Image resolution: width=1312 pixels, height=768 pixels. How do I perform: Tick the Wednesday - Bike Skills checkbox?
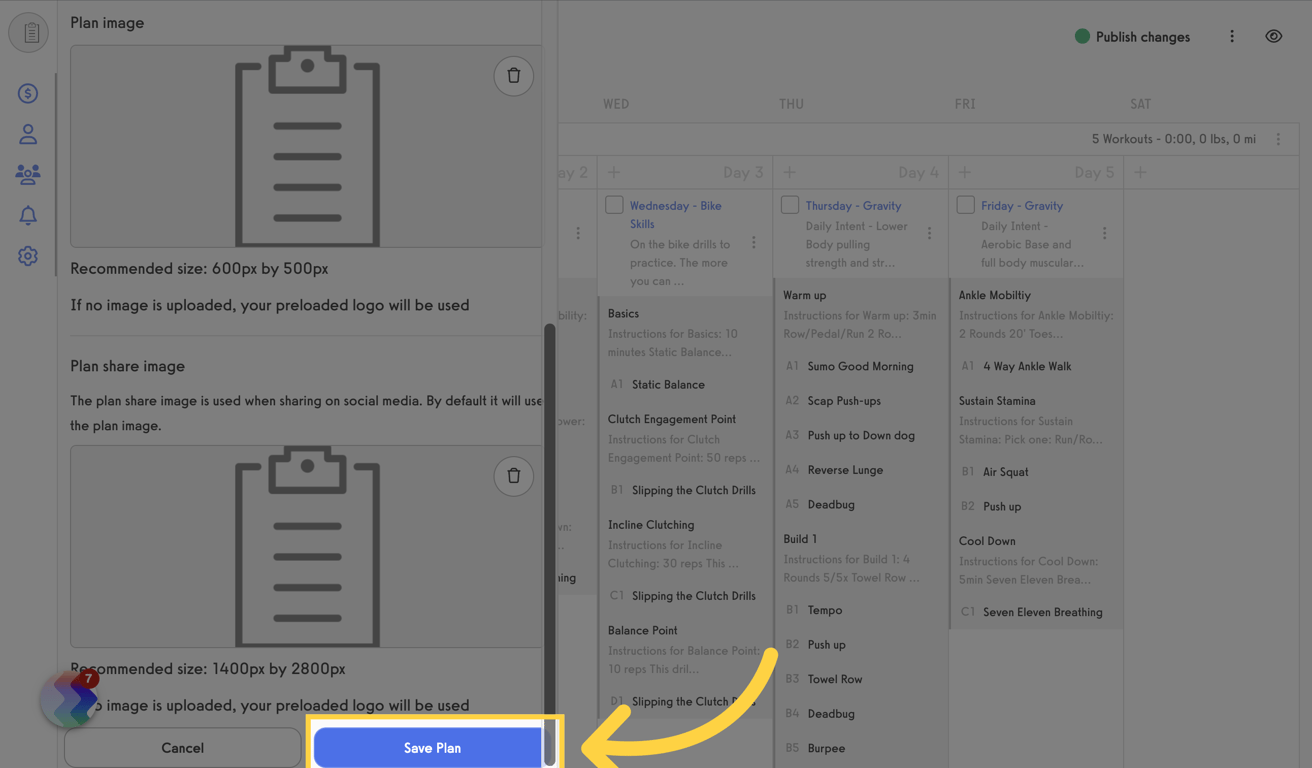[x=614, y=205]
